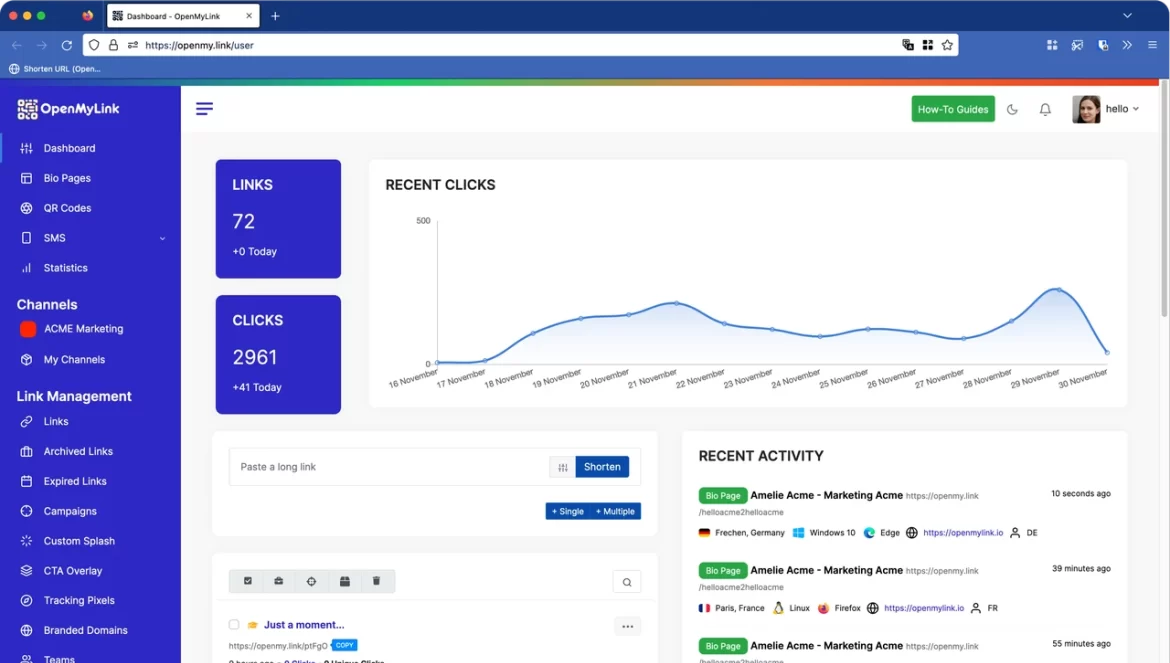Reload the page in browser
The width and height of the screenshot is (1170, 663).
[x=66, y=45]
